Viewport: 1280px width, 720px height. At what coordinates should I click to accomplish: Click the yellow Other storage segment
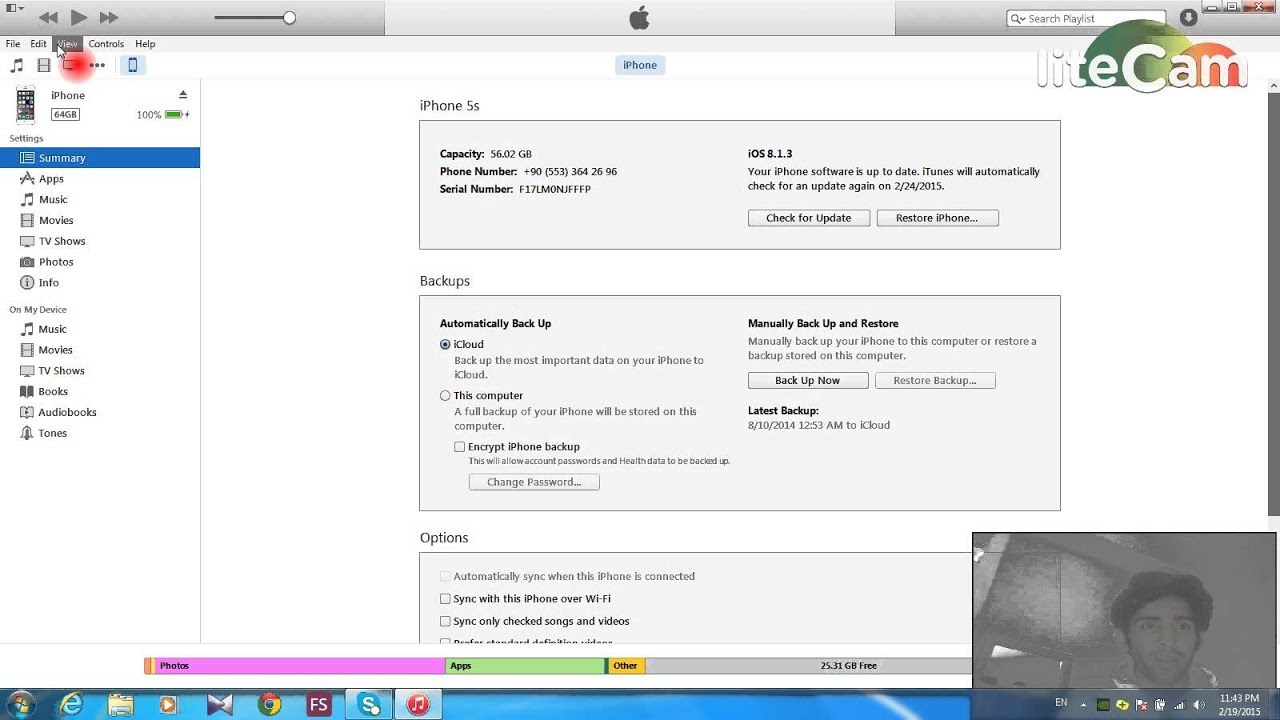pyautogui.click(x=626, y=666)
